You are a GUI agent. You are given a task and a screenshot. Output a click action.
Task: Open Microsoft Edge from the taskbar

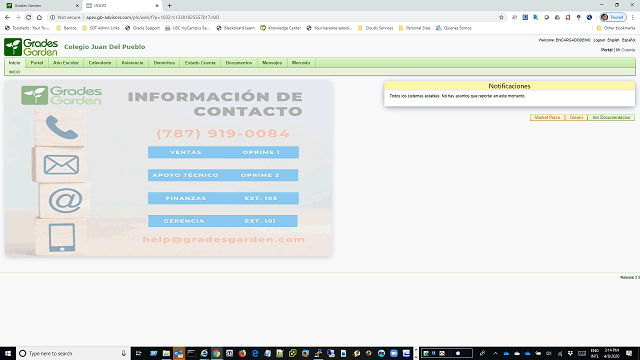coord(255,353)
